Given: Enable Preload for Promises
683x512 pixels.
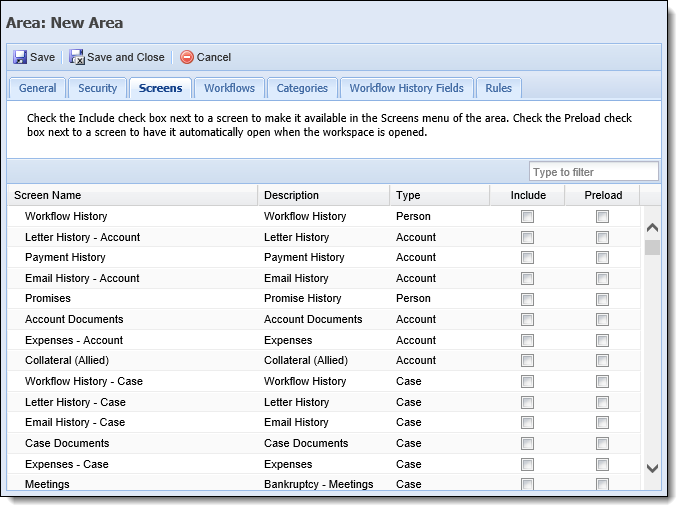Looking at the screenshot, I should click(602, 299).
